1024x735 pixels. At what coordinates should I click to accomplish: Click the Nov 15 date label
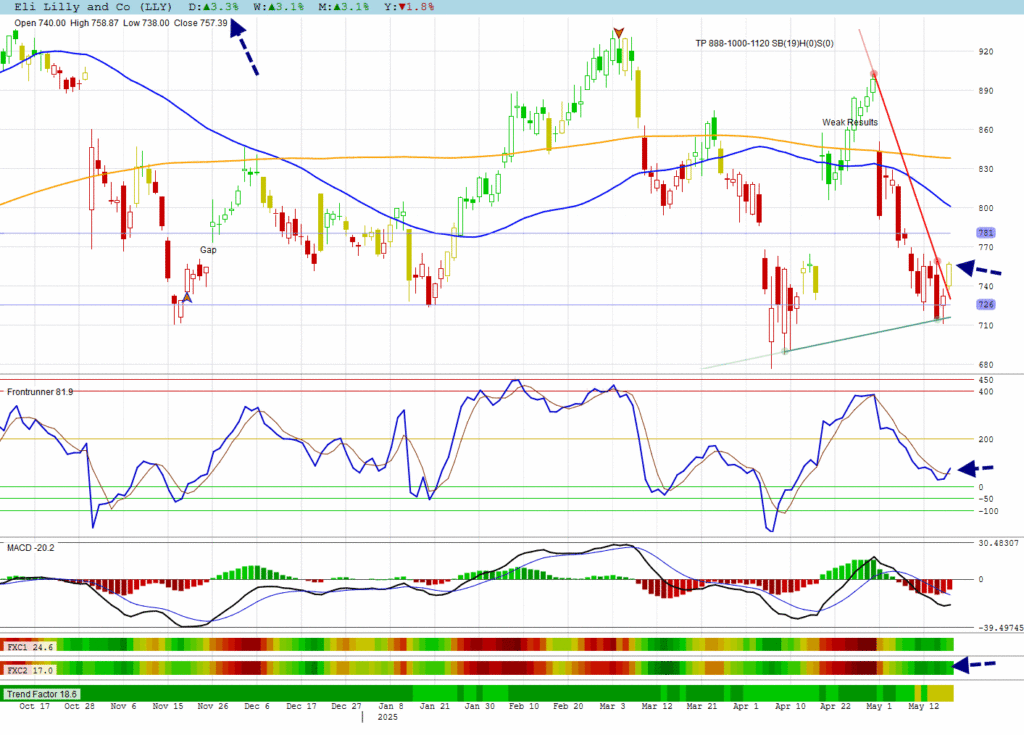pyautogui.click(x=168, y=706)
